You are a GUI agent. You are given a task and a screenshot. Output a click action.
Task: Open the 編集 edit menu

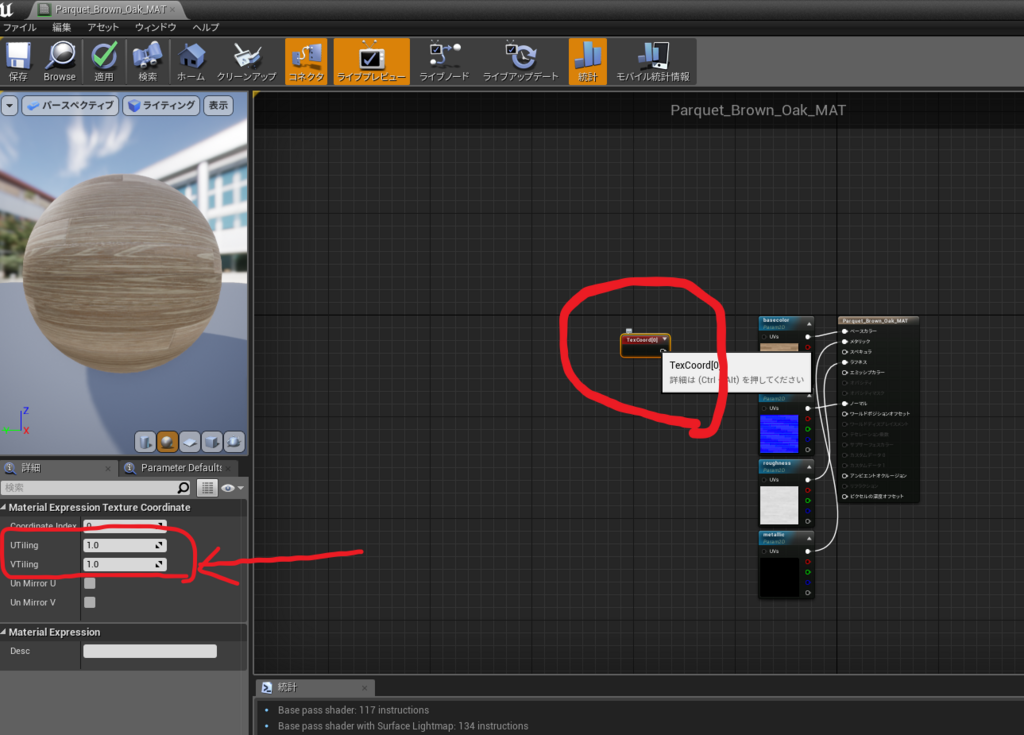click(61, 27)
